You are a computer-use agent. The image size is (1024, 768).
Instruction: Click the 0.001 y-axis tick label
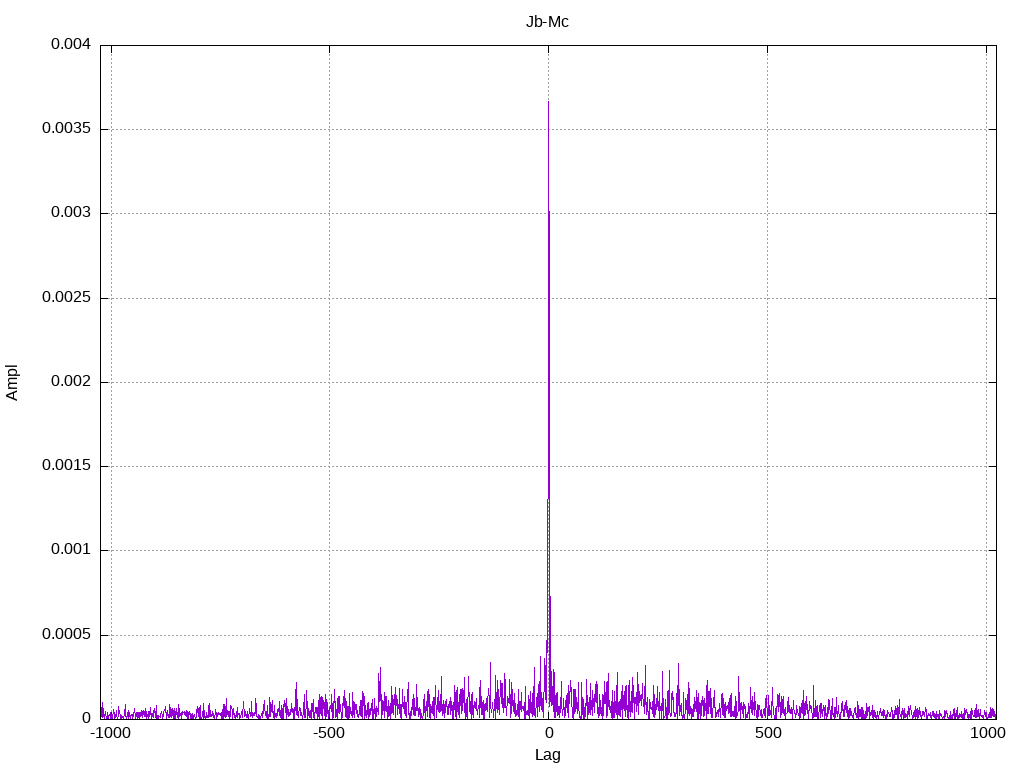71,550
